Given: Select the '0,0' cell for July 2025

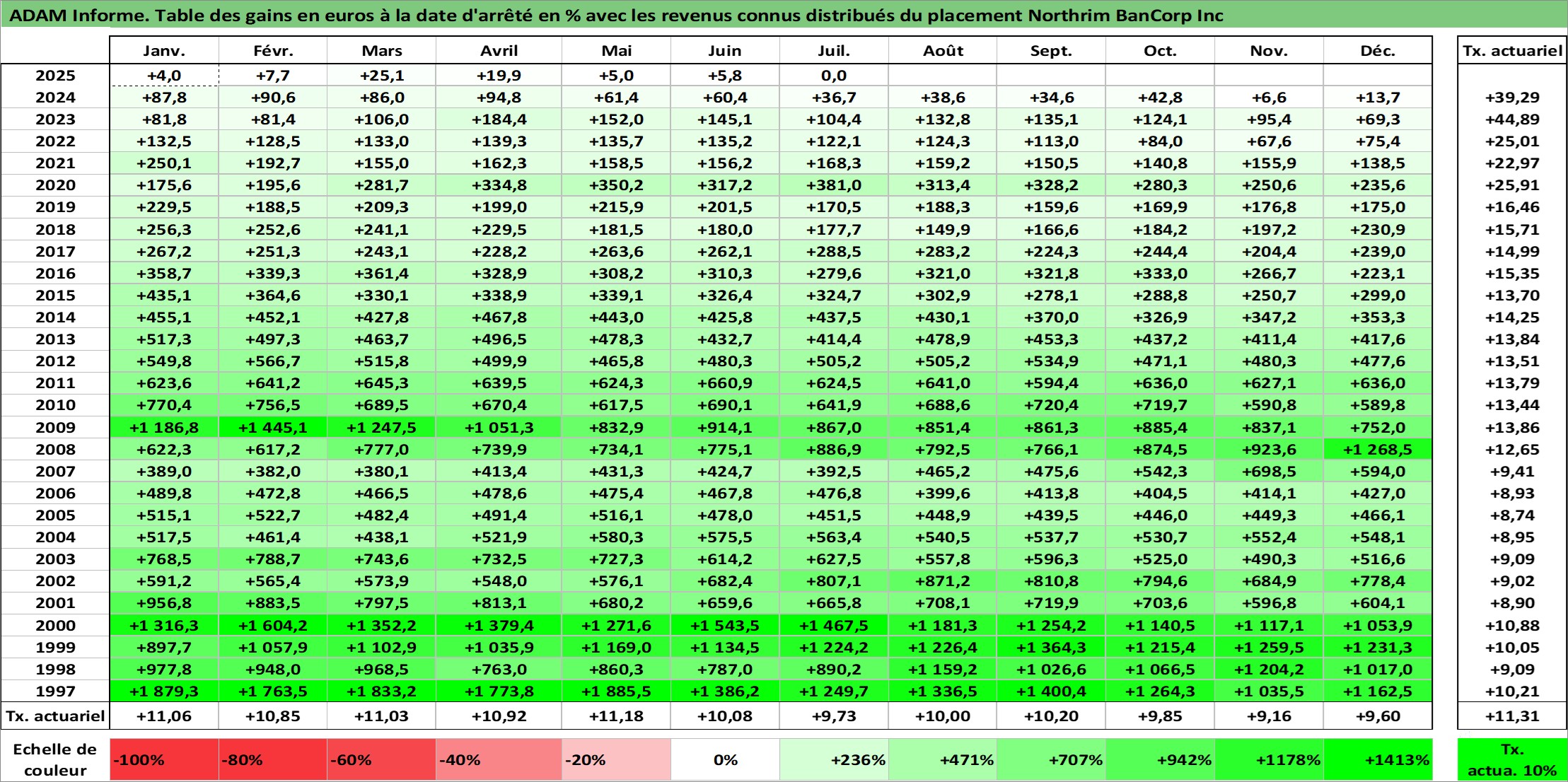Looking at the screenshot, I should tap(834, 76).
